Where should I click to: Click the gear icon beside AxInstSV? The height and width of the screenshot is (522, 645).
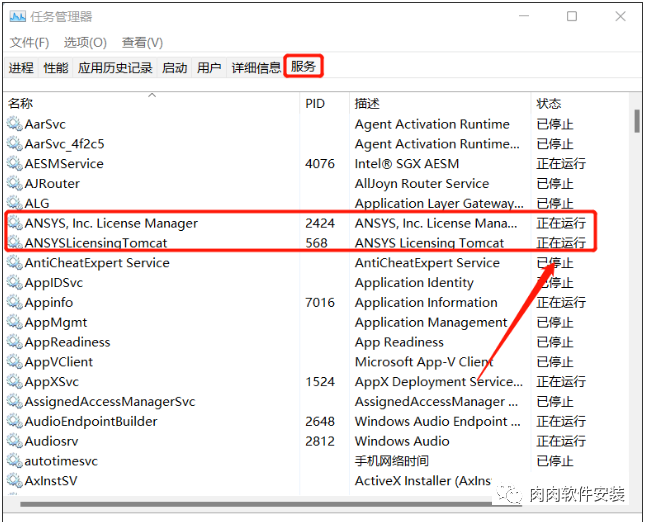pyautogui.click(x=14, y=480)
